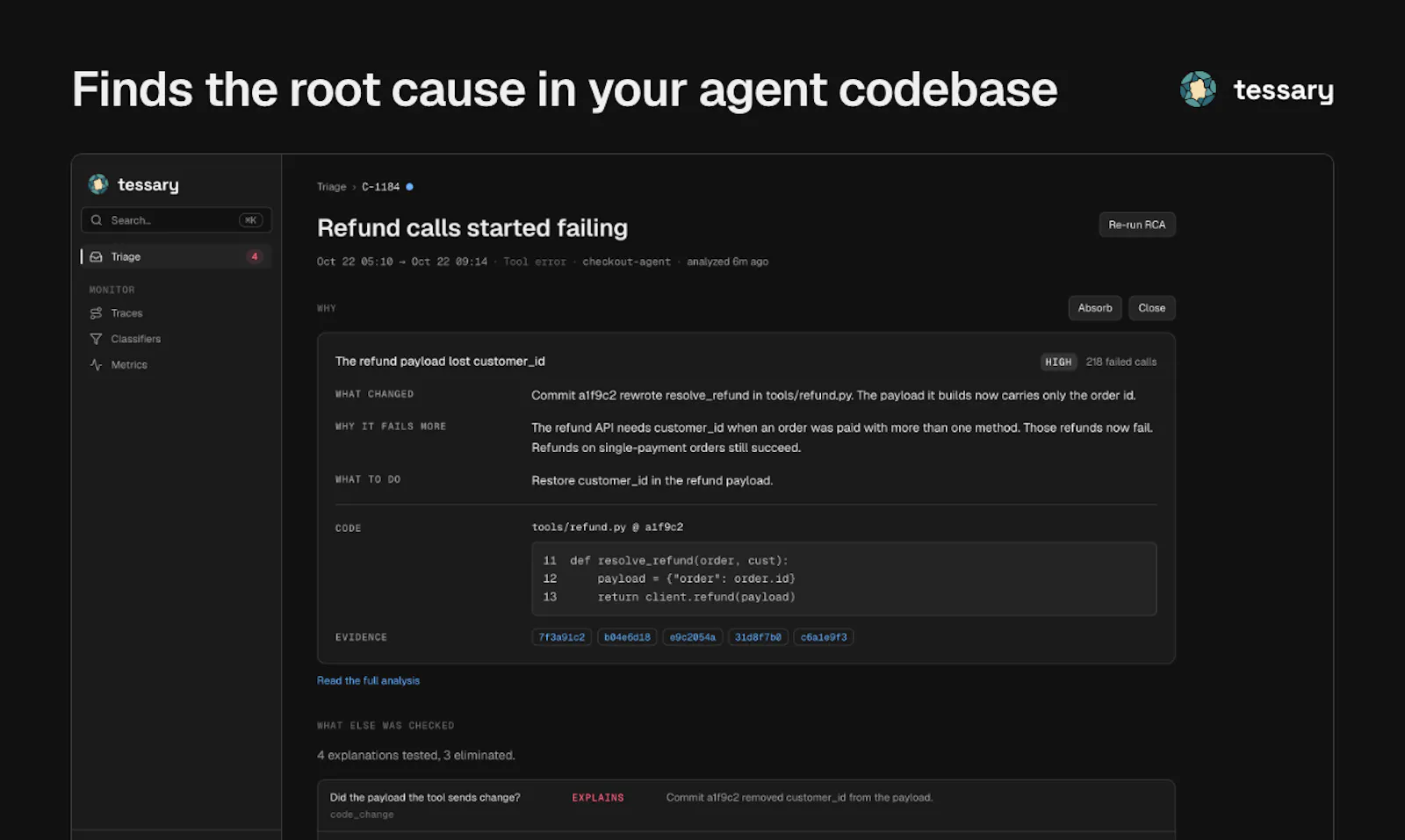Viewport: 1405px width, 840px height.
Task: Open evidence trace e9c2054a
Action: pos(693,637)
